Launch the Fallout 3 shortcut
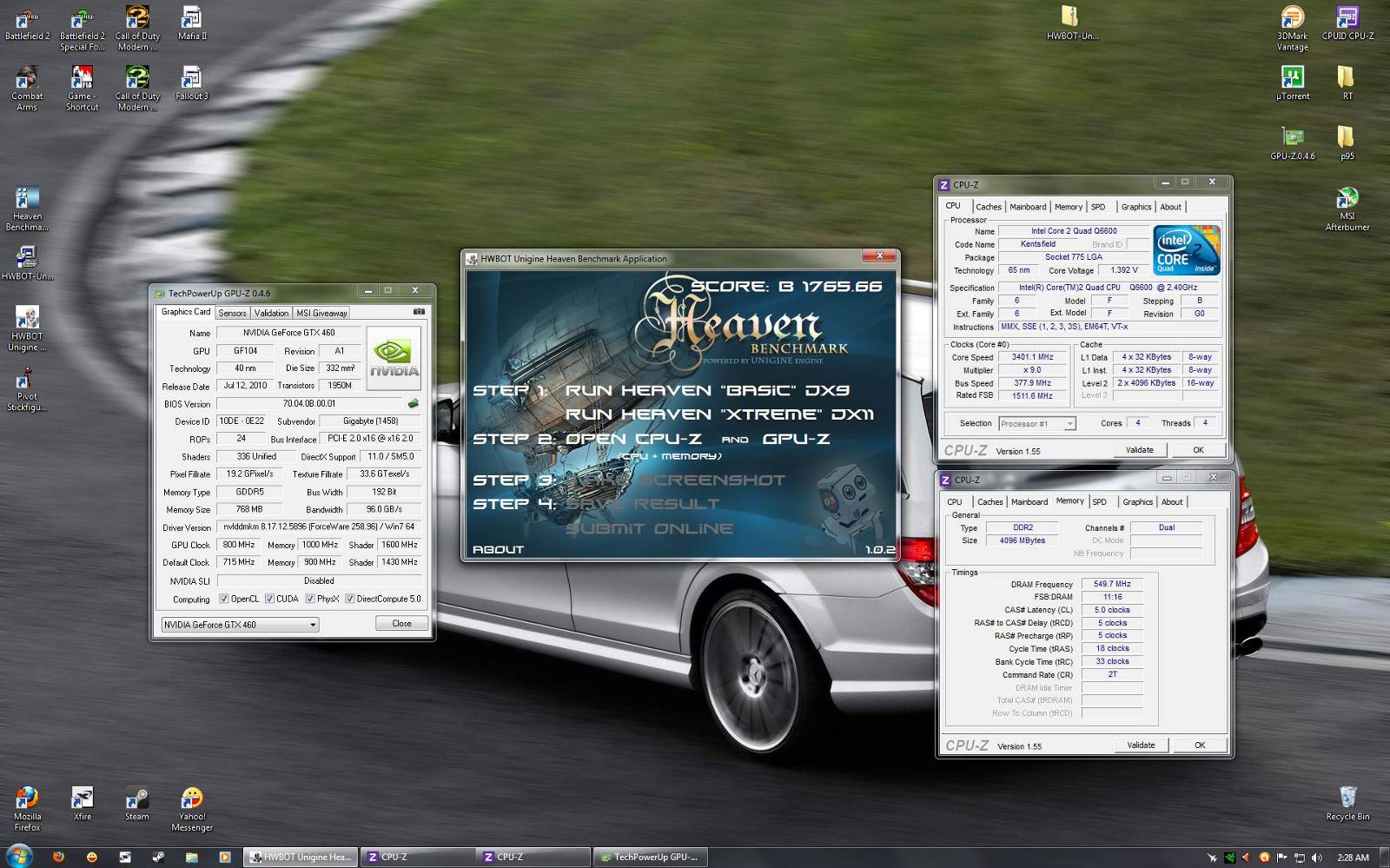The width and height of the screenshot is (1390, 868). click(192, 83)
